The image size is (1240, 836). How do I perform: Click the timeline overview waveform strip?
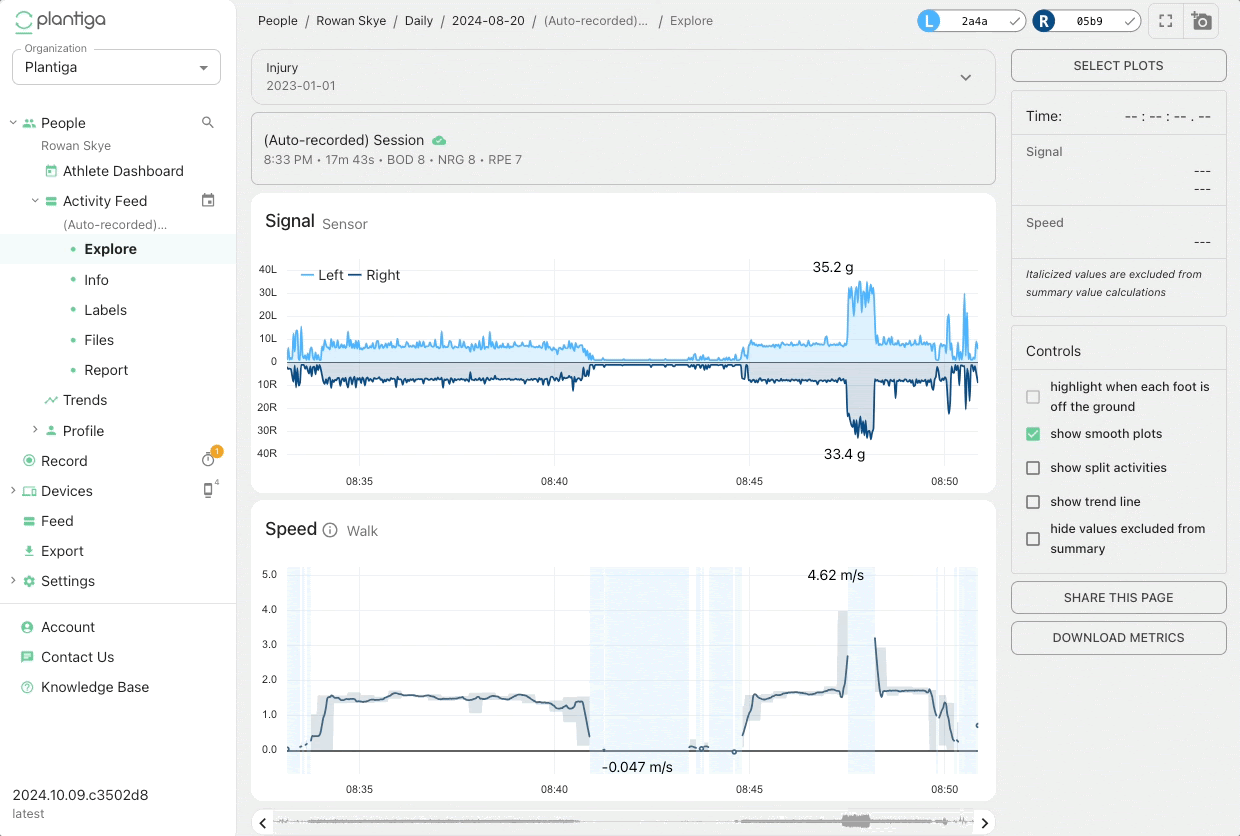tap(623, 822)
